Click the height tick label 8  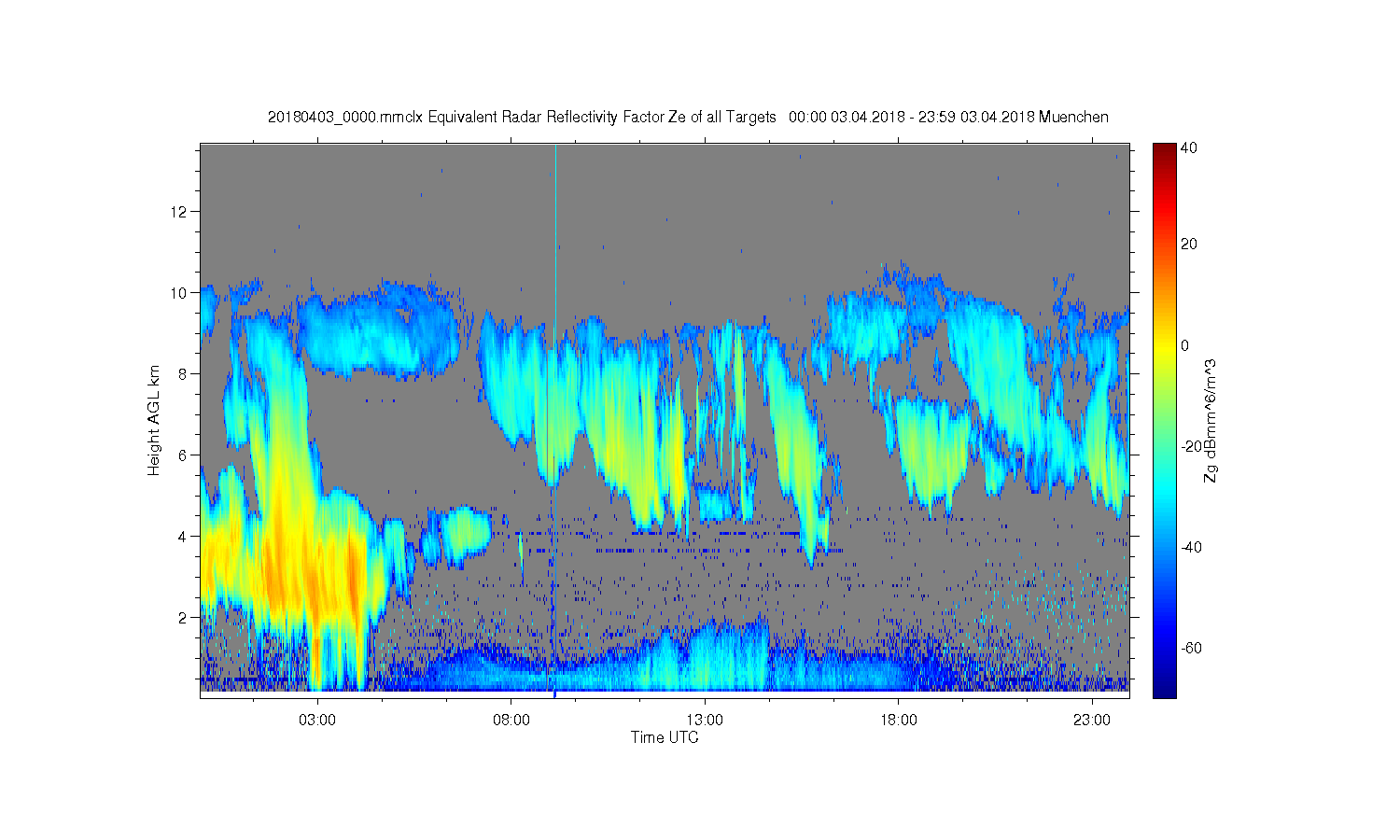(183, 373)
